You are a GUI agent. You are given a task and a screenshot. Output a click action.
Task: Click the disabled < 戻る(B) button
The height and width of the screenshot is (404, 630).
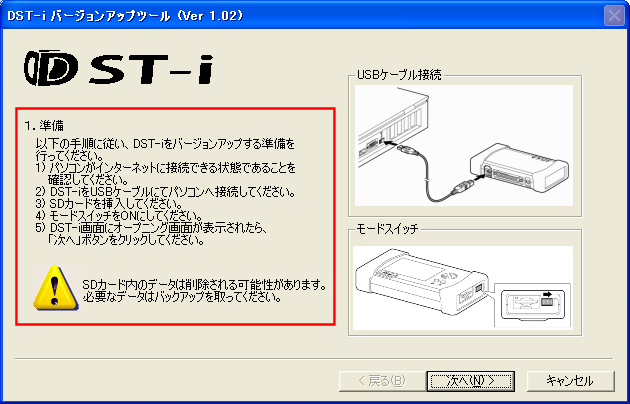point(382,381)
